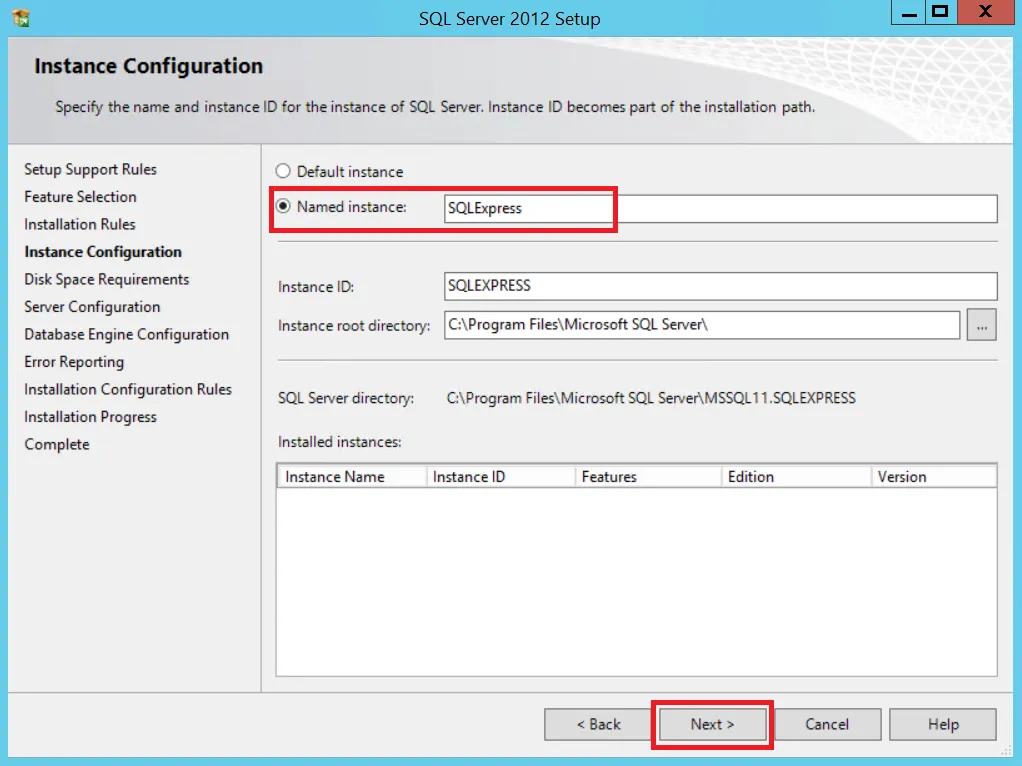Select Instance Configuration in the steps list
Screen dimensions: 1022x766
(103, 252)
